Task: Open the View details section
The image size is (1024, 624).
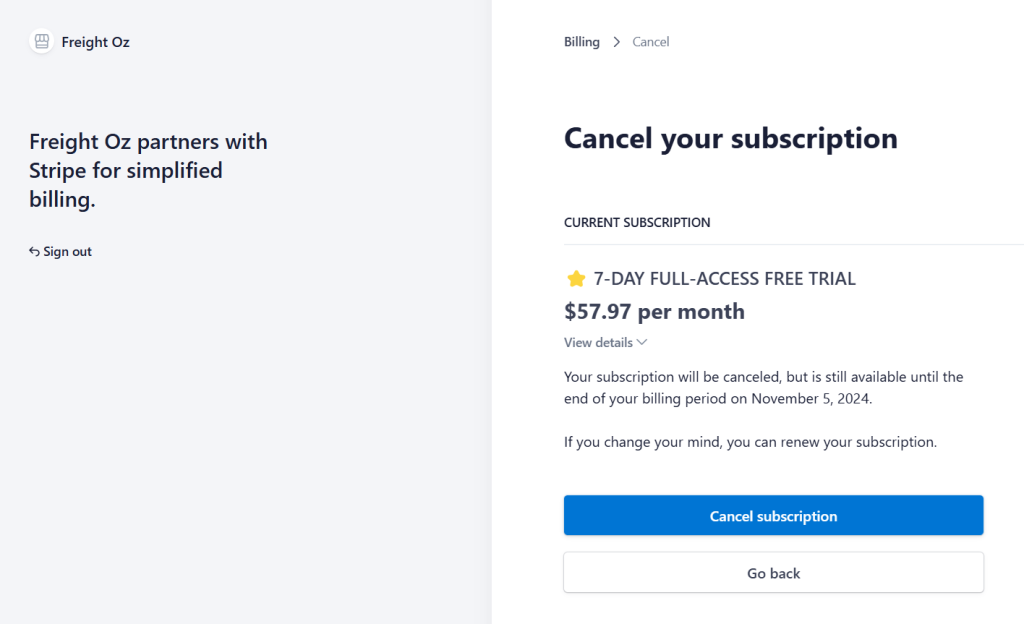Action: coord(599,342)
